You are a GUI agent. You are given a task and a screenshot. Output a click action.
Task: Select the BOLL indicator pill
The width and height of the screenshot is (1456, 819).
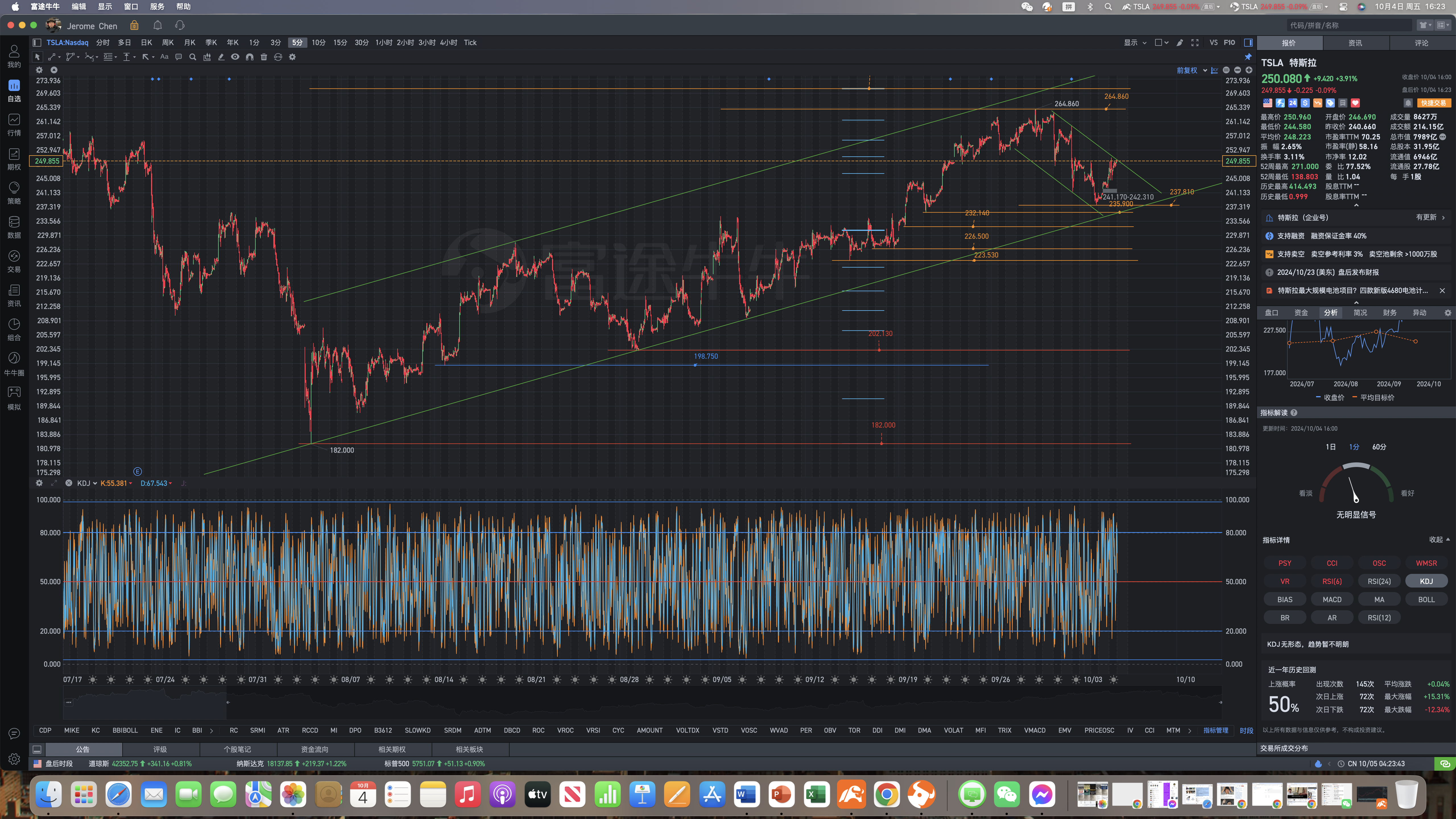(x=1426, y=599)
